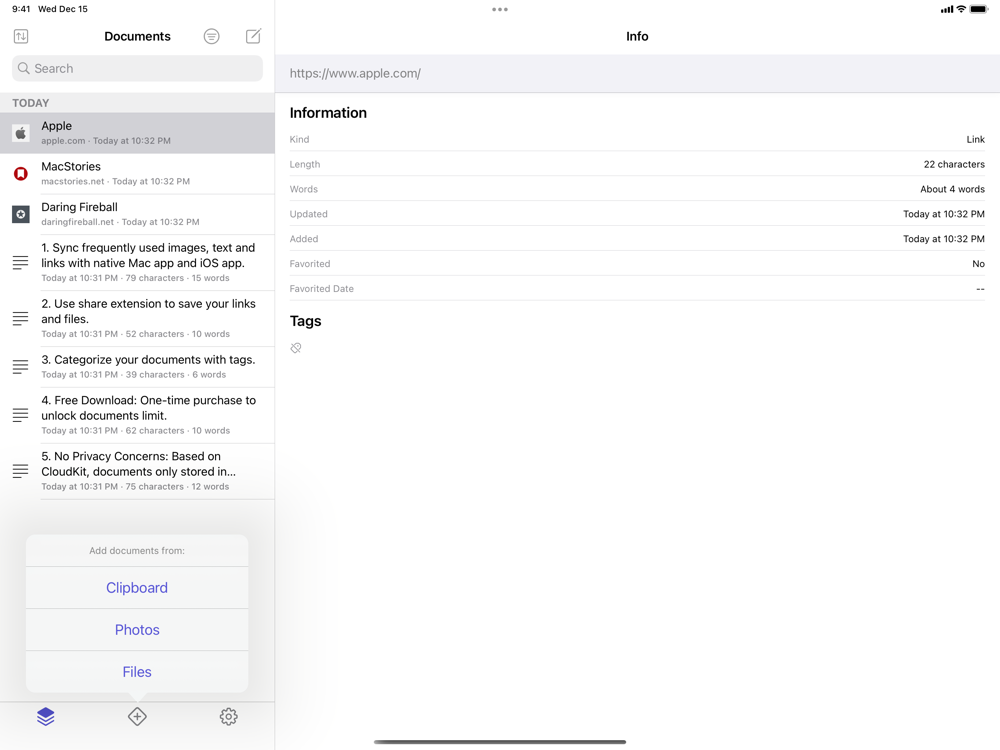The image size is (1000, 750).
Task: Tap the edit tags icon under Tags
Action: [296, 348]
